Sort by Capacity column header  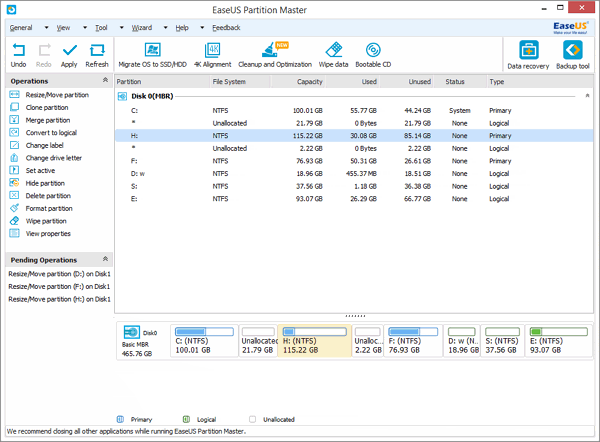pyautogui.click(x=298, y=82)
